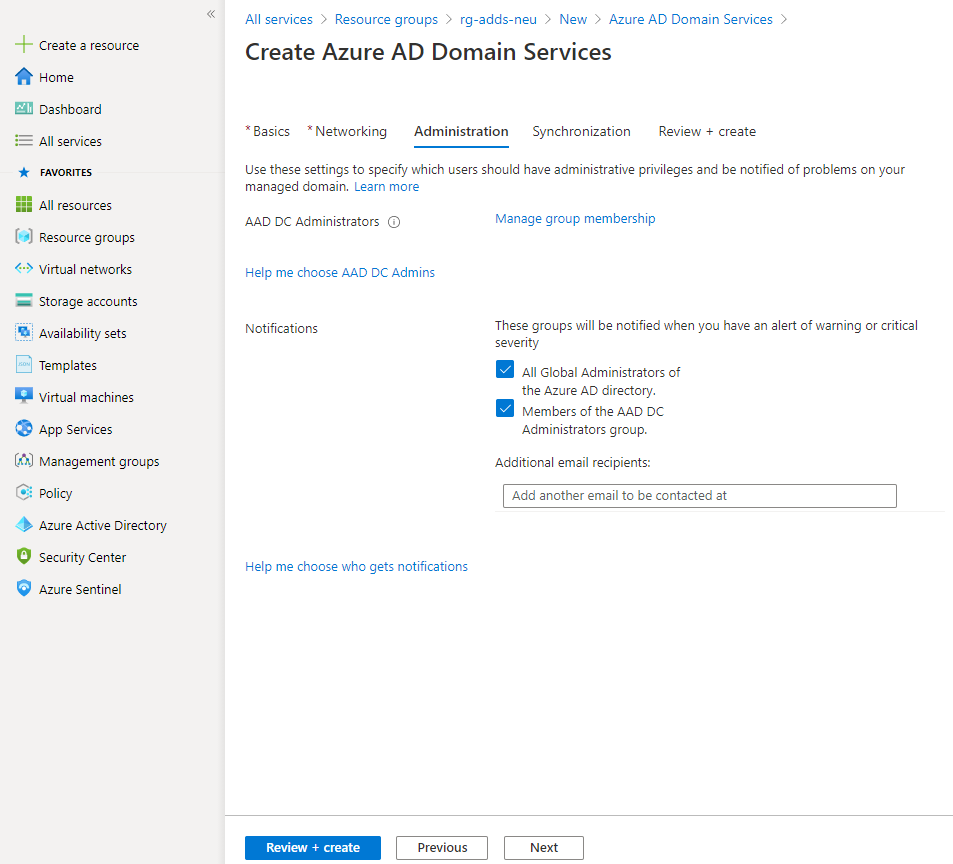Open the Dashboard from the sidebar
This screenshot has height=864, width=953.
pos(69,109)
